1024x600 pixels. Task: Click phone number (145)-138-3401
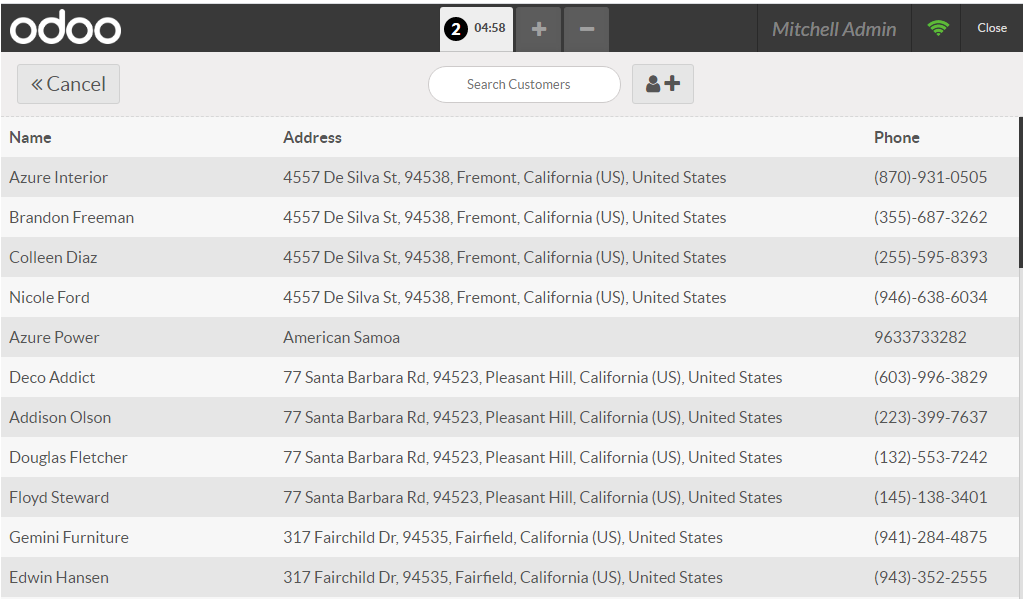[x=931, y=497]
